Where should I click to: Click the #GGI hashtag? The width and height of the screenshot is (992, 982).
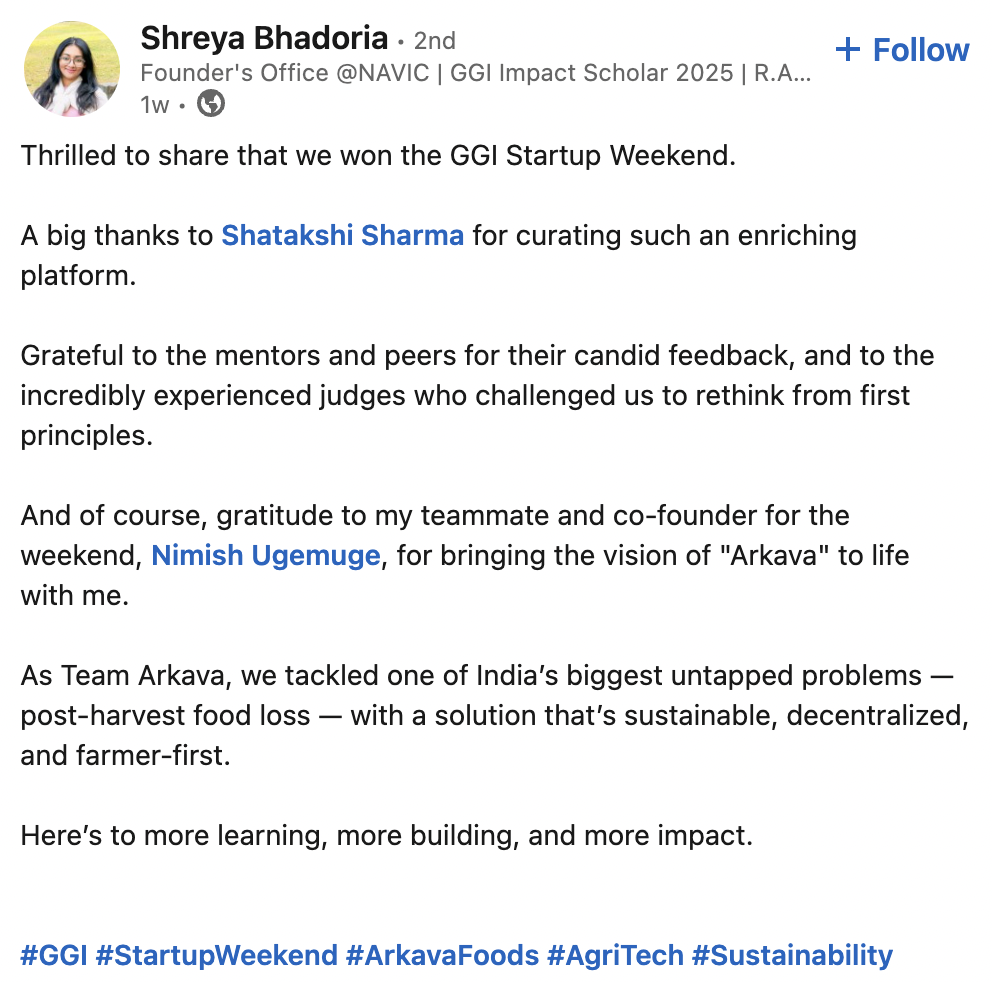click(x=54, y=955)
